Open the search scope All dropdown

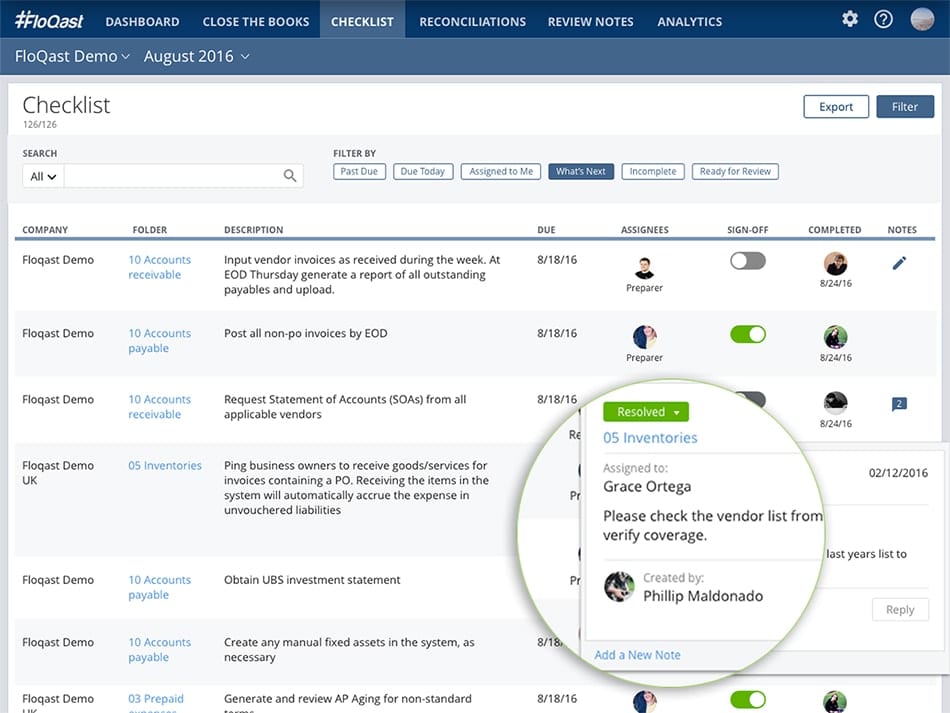click(x=43, y=176)
